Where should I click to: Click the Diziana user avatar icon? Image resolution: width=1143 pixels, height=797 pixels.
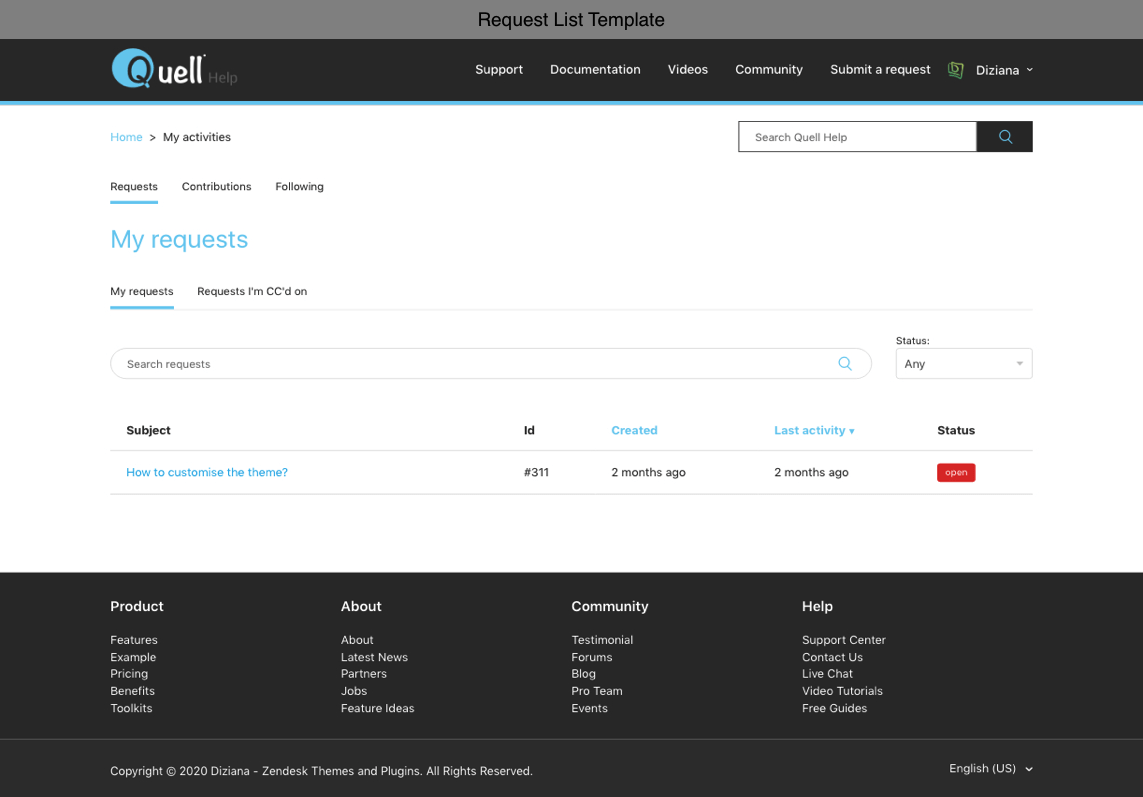(x=956, y=70)
